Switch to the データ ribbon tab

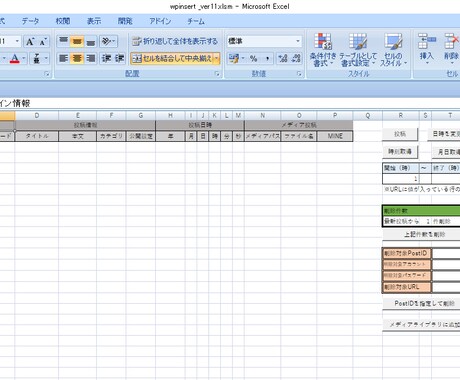[30, 21]
